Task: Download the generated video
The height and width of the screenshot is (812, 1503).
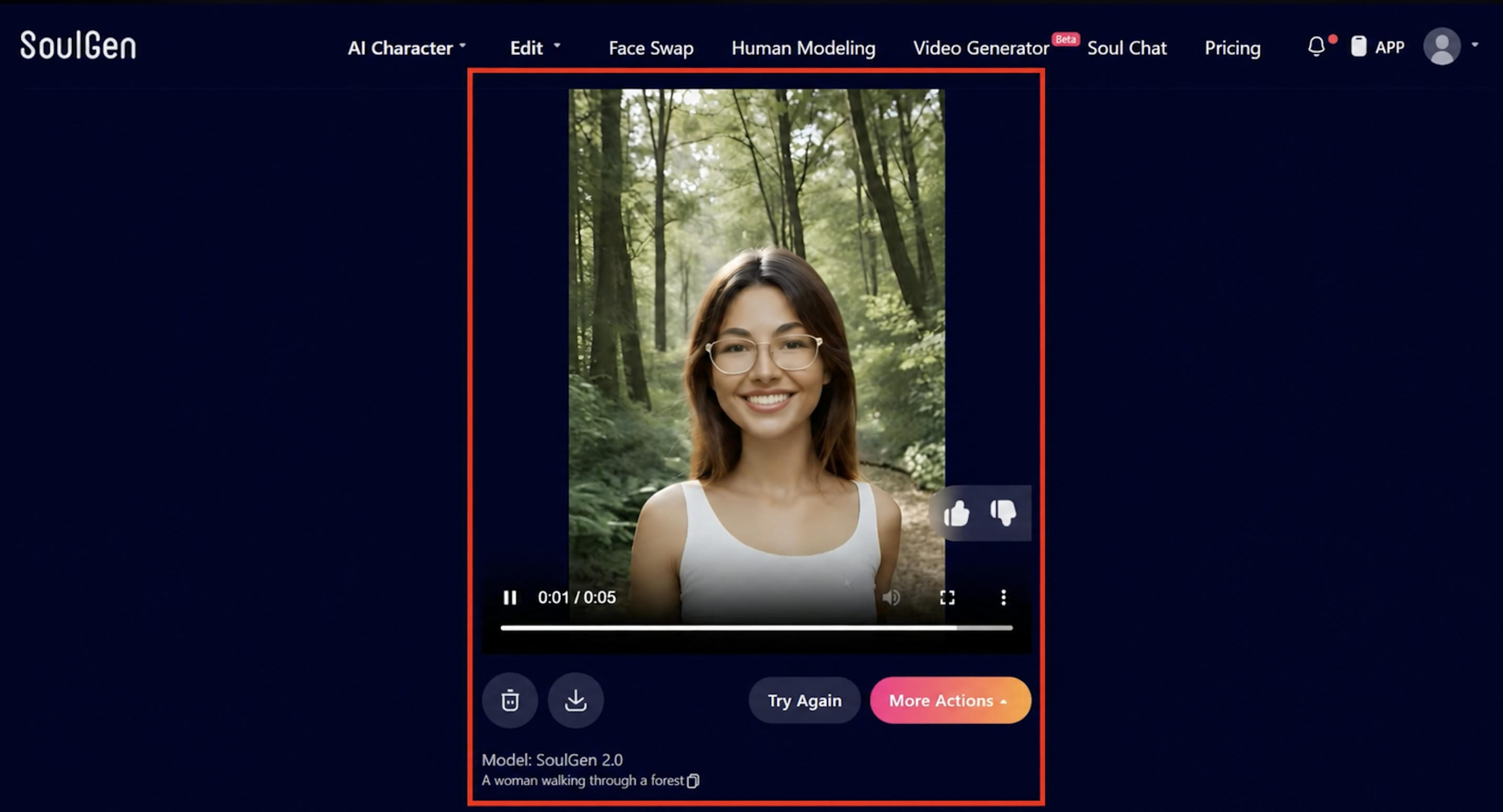Action: (x=576, y=700)
